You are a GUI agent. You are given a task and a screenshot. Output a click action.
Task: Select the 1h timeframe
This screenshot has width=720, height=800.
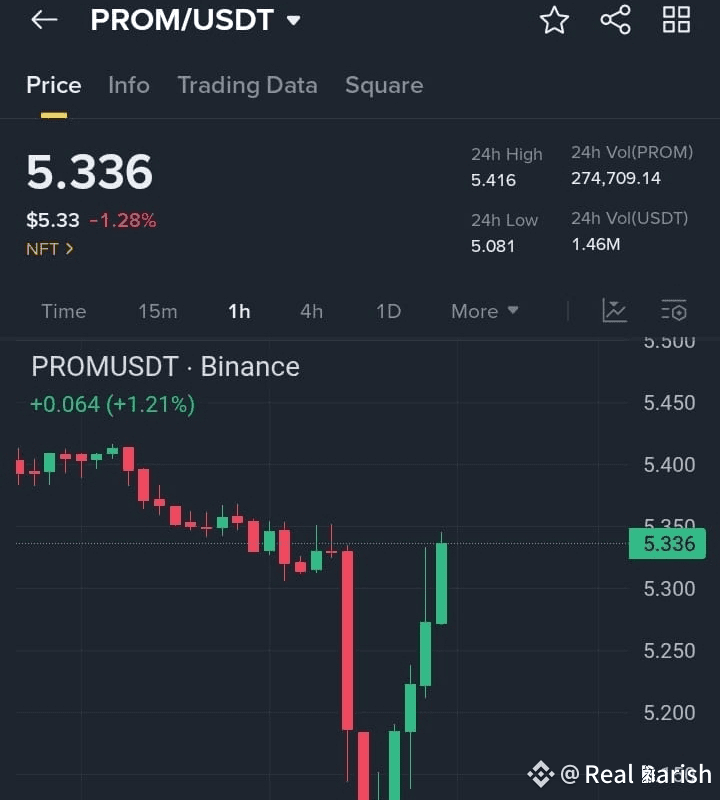point(239,311)
